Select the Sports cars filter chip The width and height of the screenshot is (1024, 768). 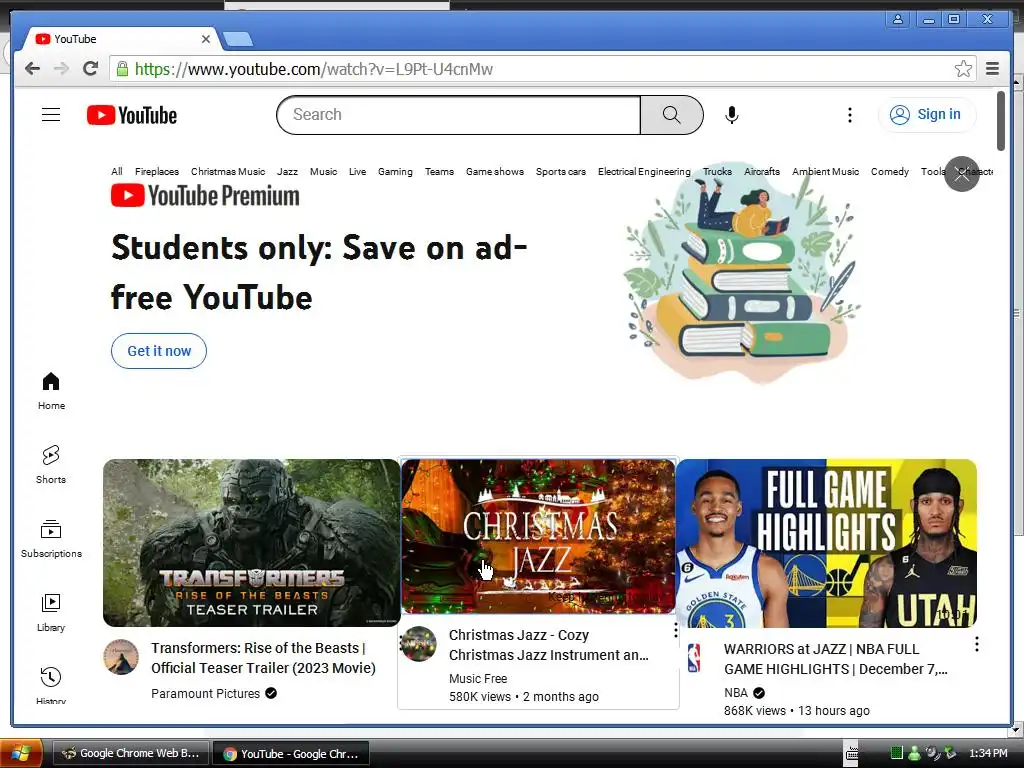560,172
